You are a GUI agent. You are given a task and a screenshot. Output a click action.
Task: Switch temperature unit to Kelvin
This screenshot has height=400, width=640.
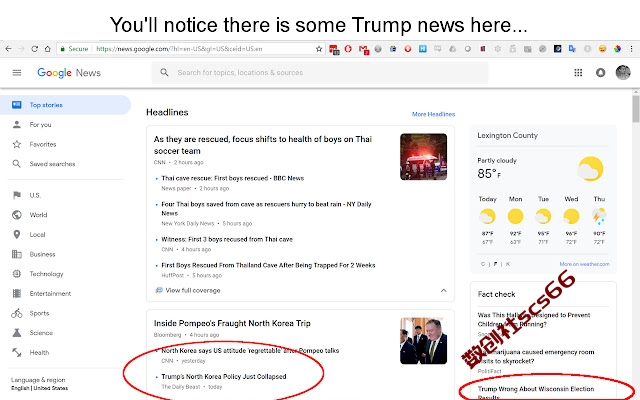[508, 264]
